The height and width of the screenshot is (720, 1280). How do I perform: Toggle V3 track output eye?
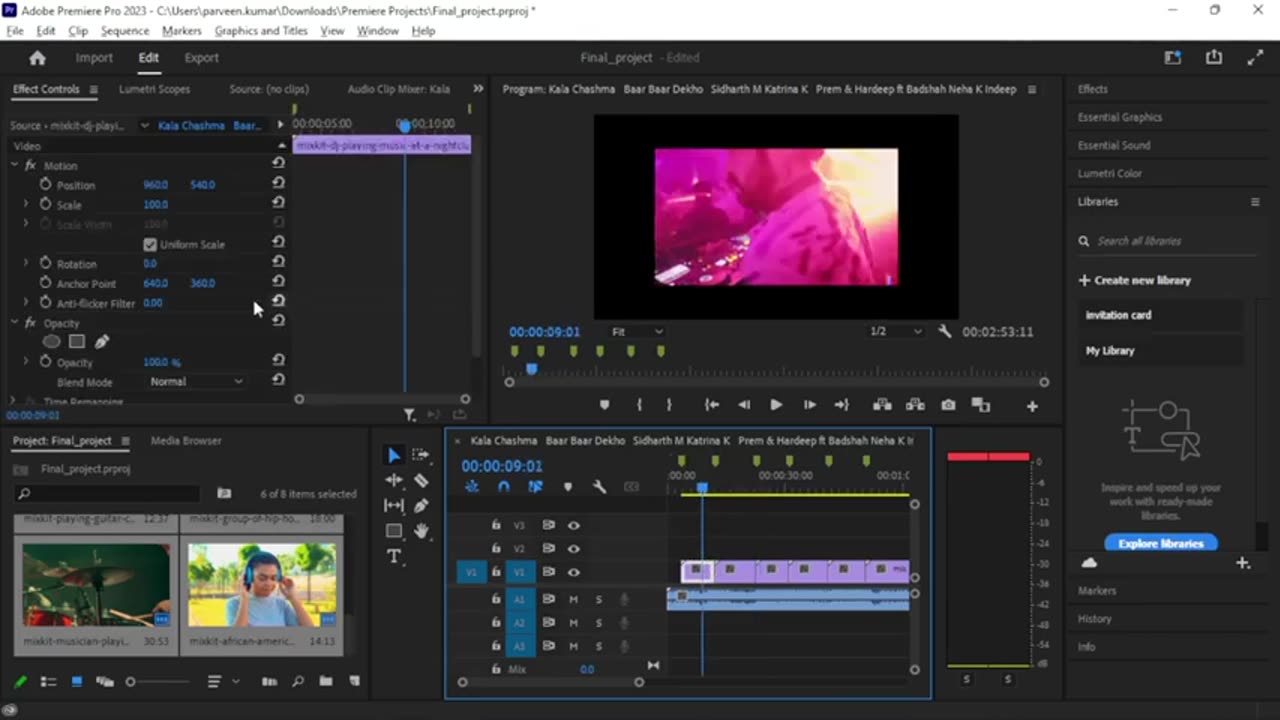[x=574, y=525]
